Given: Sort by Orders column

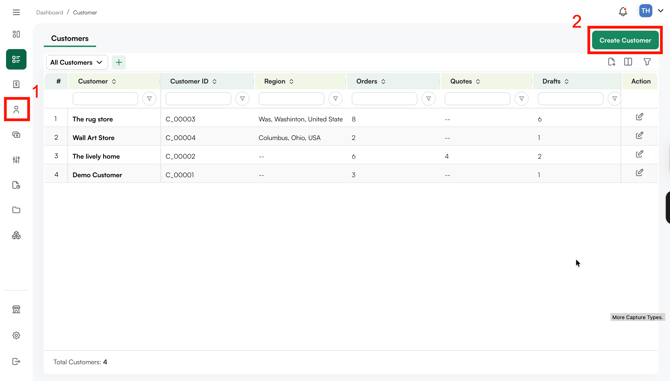Looking at the screenshot, I should pyautogui.click(x=383, y=81).
